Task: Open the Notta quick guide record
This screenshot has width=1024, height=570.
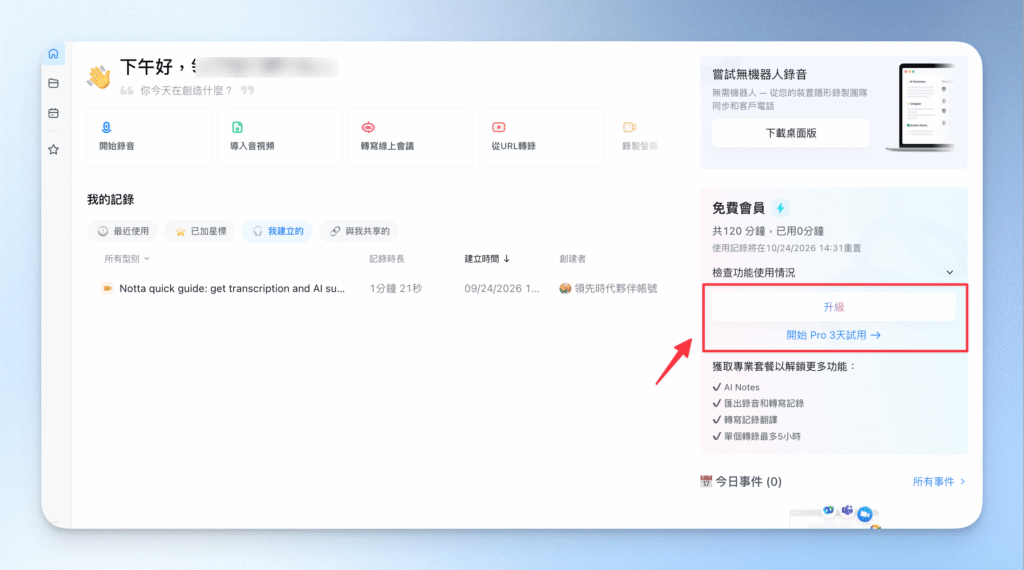Action: point(232,288)
